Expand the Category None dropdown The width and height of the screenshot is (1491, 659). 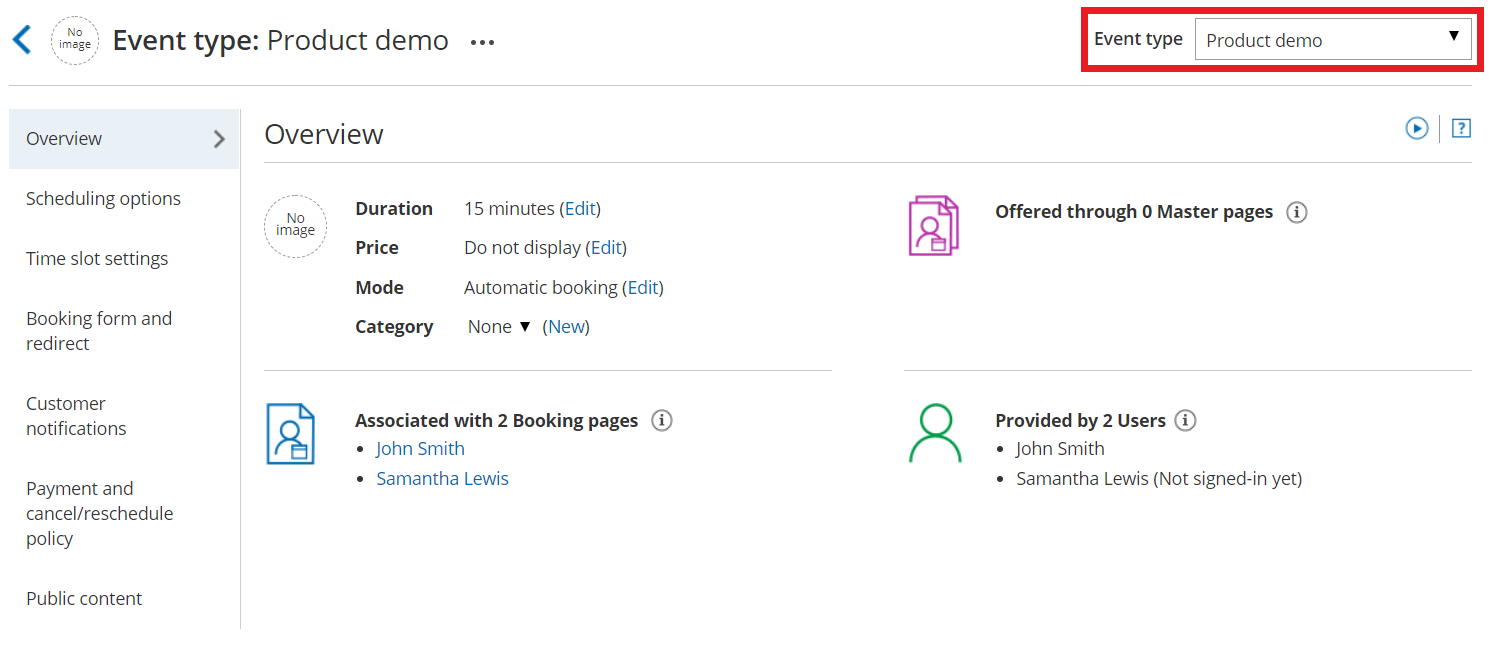click(x=499, y=327)
